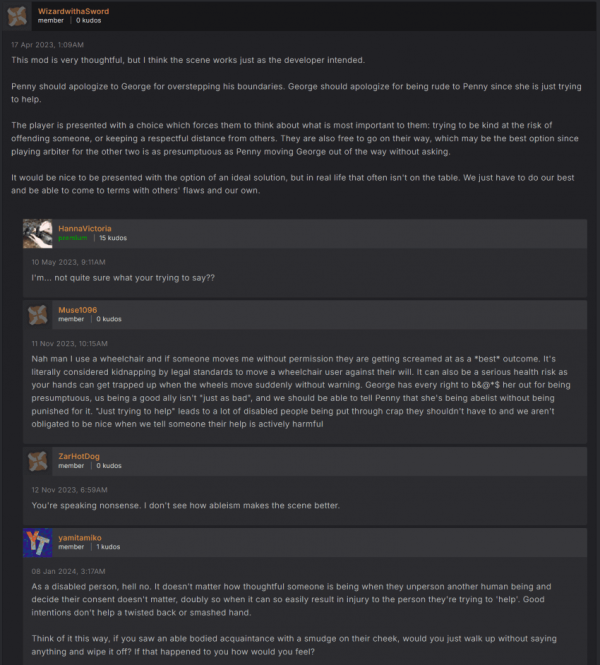Visit HannaVictoria's profile via username
The image size is (600, 665).
tap(85, 229)
